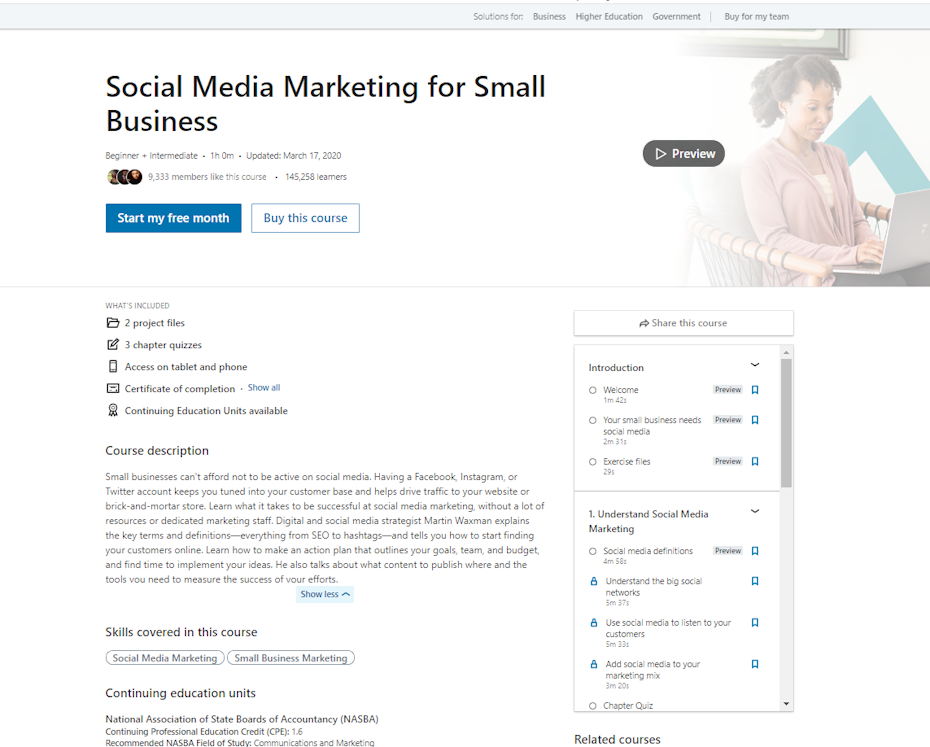Open Higher Education solutions link
The image size is (930, 747).
pyautogui.click(x=609, y=17)
